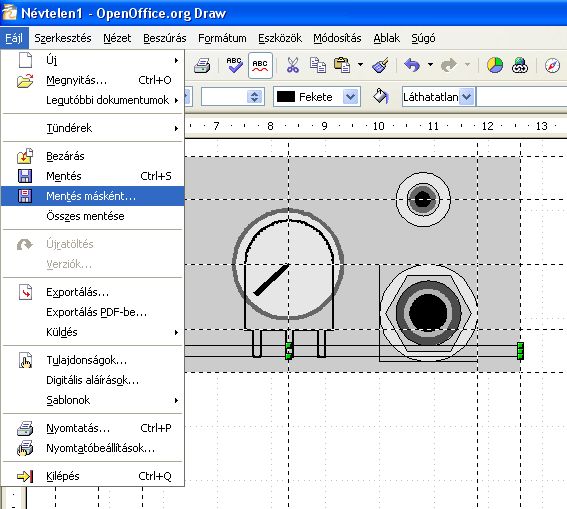Click the Cut scissors icon
This screenshot has height=509, width=567.
pyautogui.click(x=293, y=65)
